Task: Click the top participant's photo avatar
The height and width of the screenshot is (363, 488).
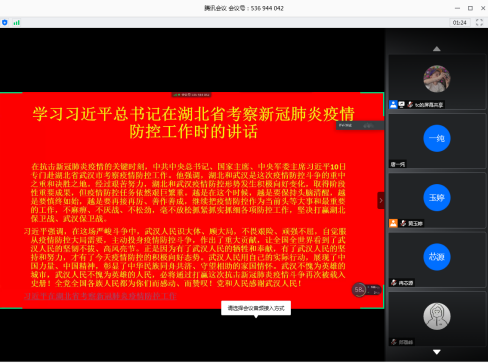Action: tap(437, 79)
